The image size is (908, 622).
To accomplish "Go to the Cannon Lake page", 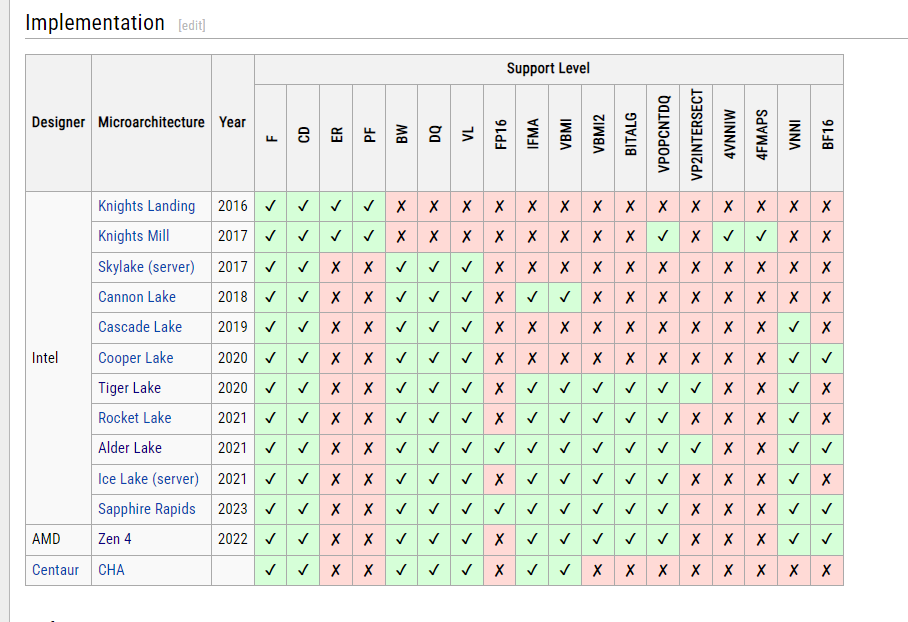I will point(136,297).
